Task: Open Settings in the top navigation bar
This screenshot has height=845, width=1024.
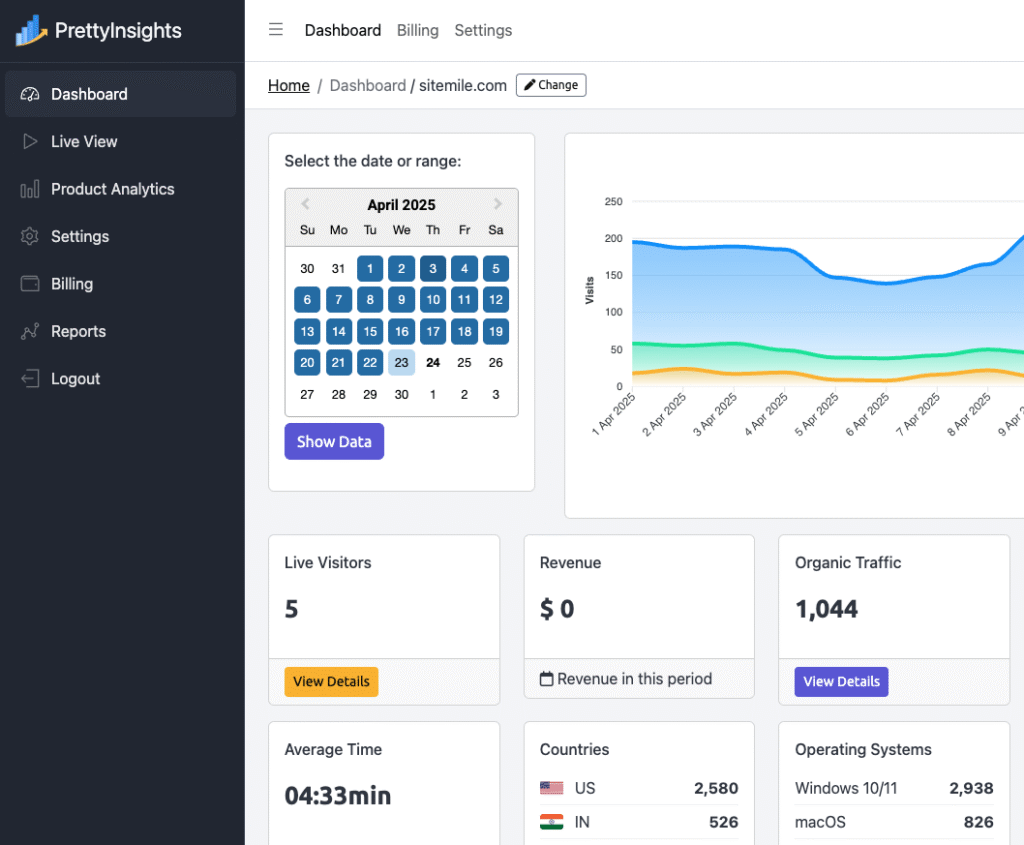Action: click(483, 30)
